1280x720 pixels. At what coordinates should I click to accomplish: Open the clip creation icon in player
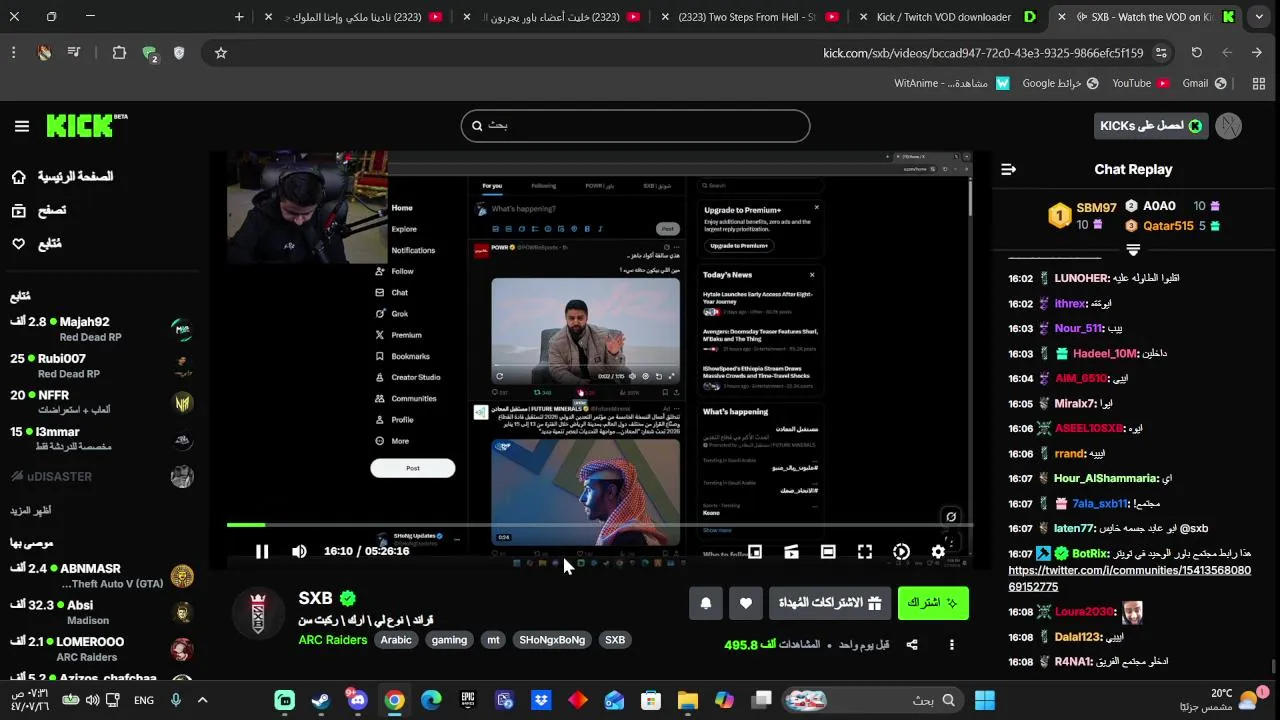pyautogui.click(x=791, y=551)
